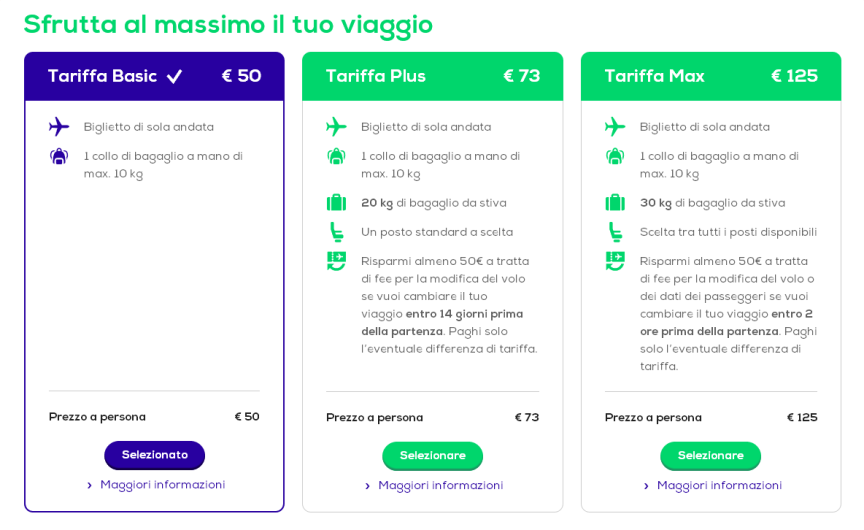The image size is (864, 530).
Task: Click the seat choice icon in Tariffa Max
Action: pyautogui.click(x=615, y=232)
